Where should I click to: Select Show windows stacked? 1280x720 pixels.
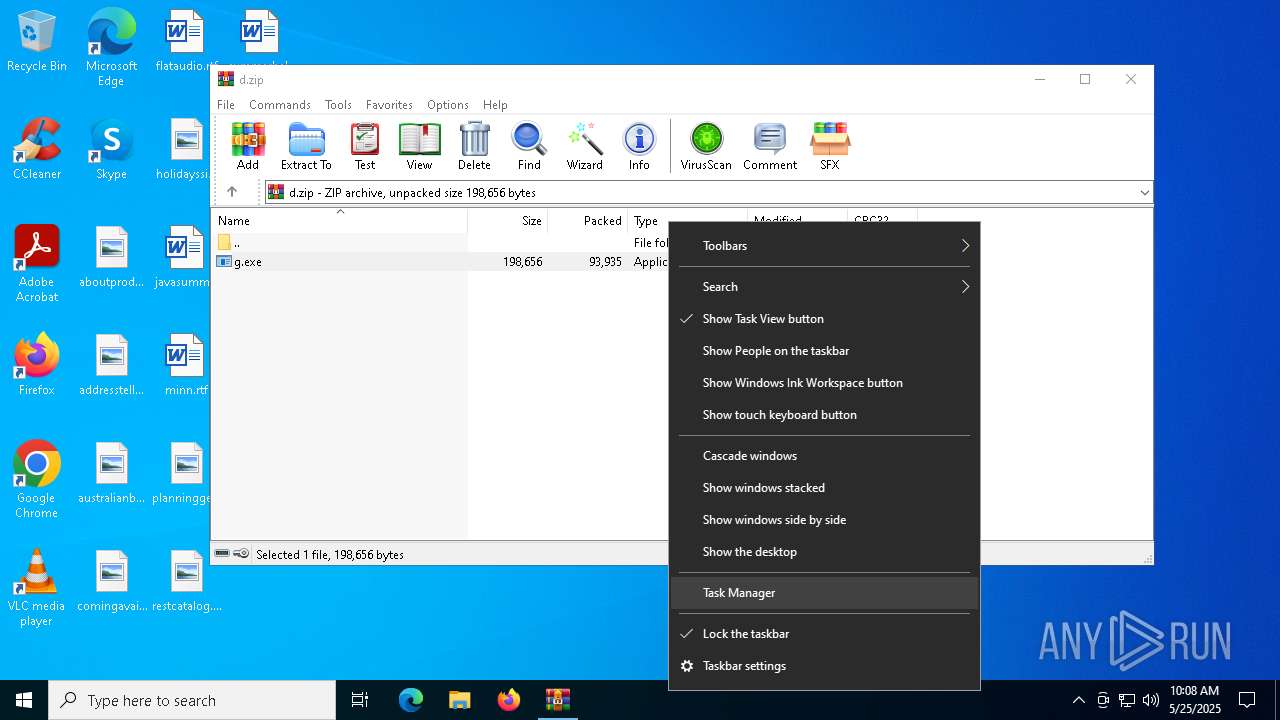coord(824,488)
